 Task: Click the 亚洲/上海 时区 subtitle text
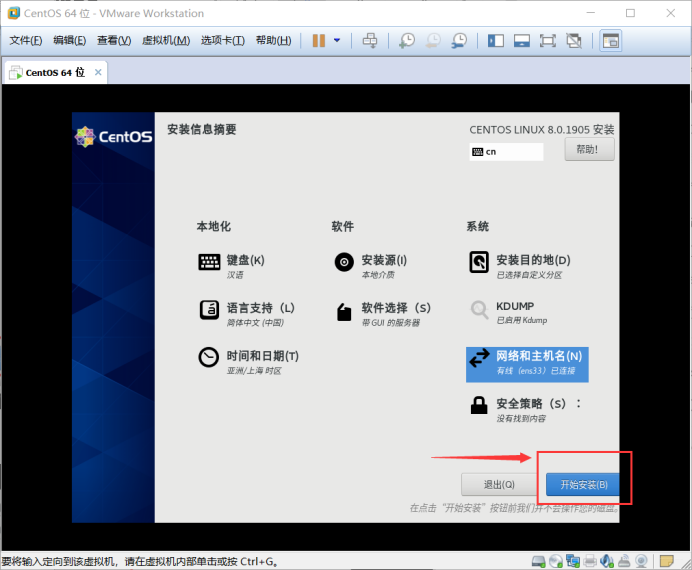point(254,371)
